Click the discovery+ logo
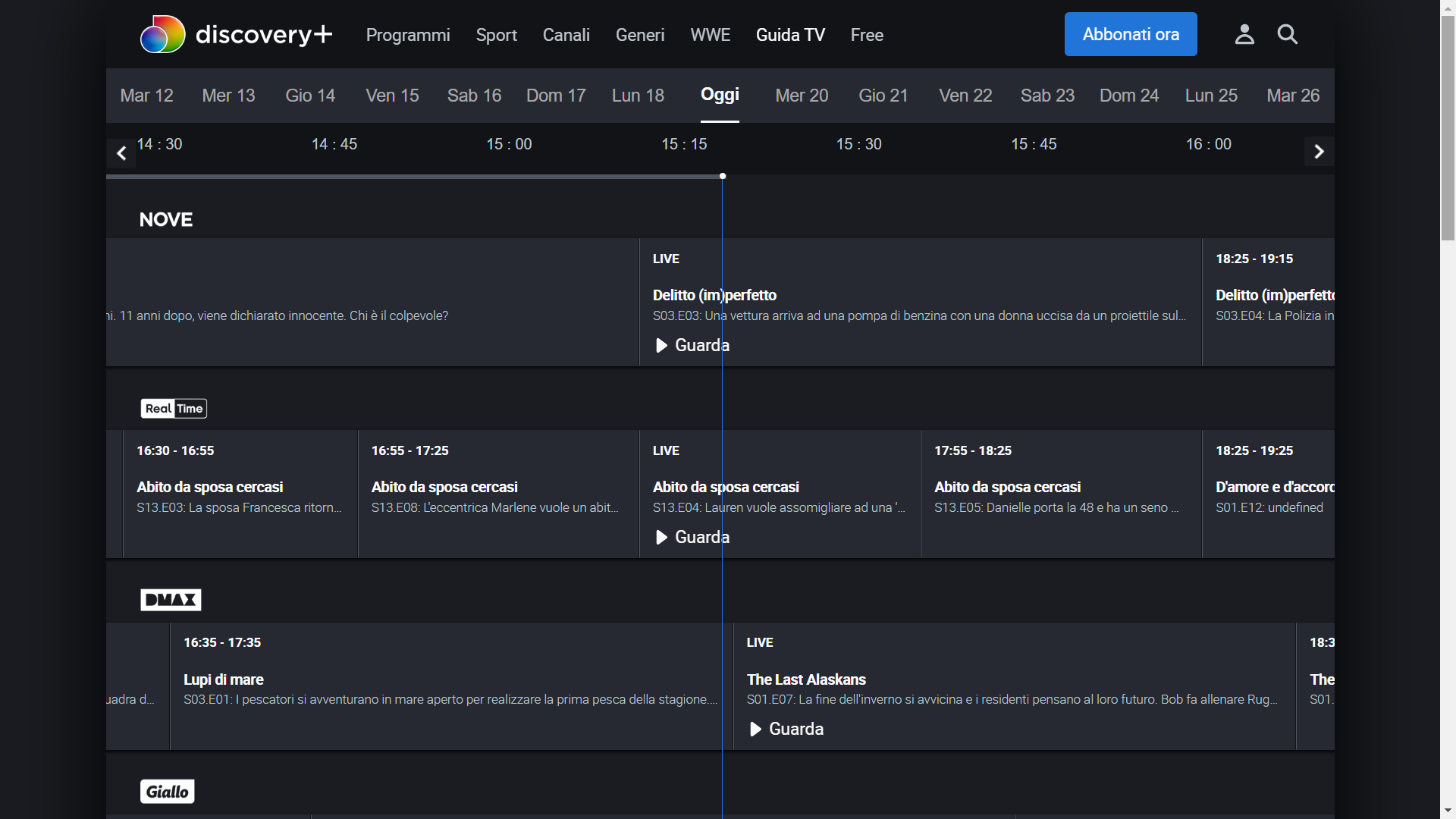Screen dimensions: 1456x819 pyautogui.click(x=236, y=35)
